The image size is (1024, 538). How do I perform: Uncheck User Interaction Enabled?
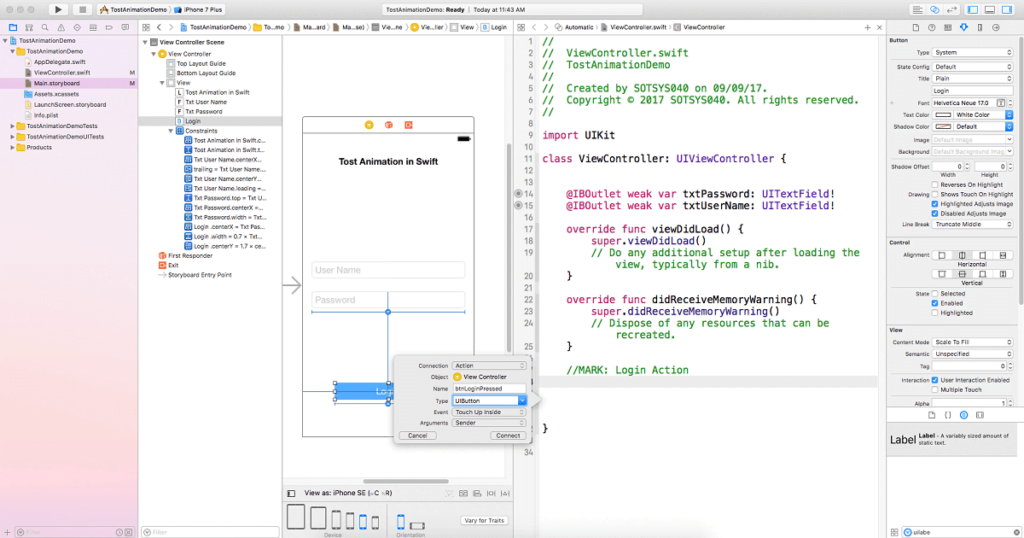[x=935, y=380]
